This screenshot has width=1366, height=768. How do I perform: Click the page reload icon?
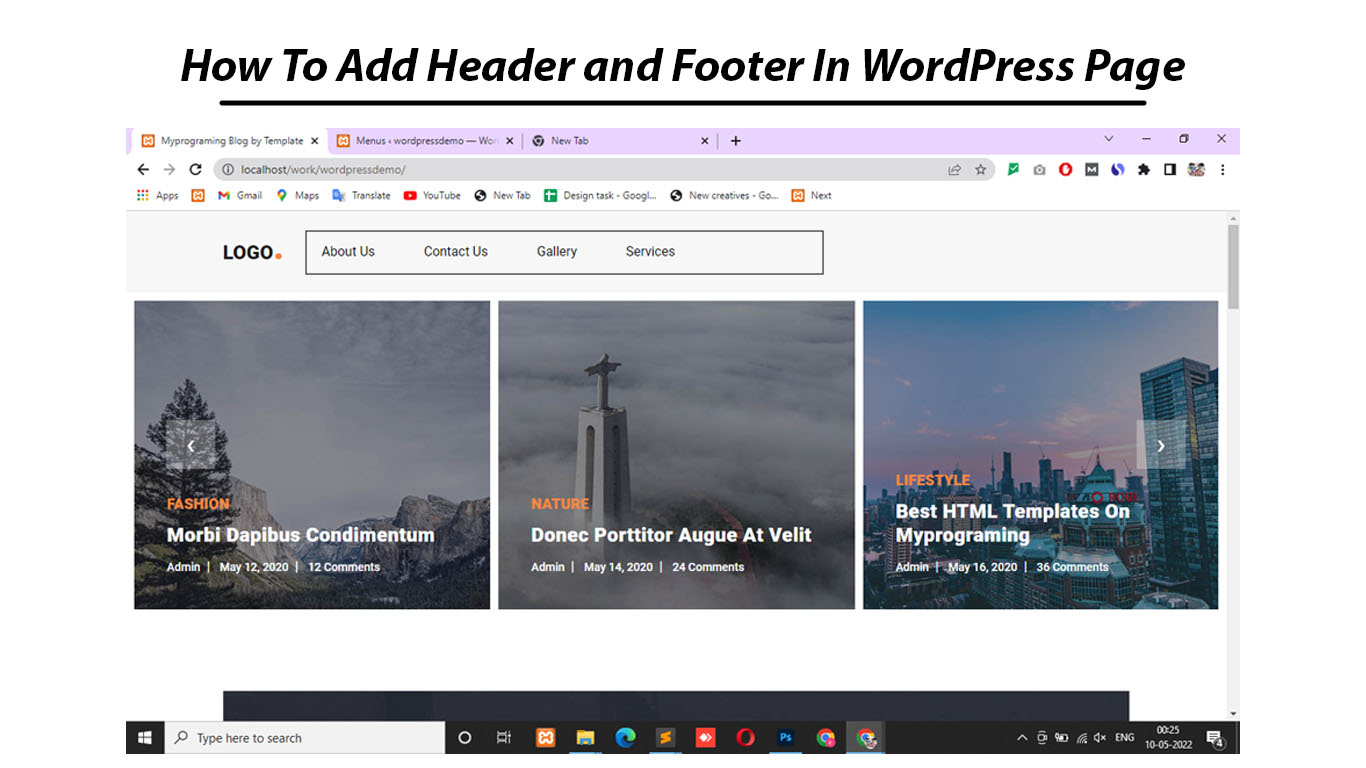pyautogui.click(x=195, y=169)
